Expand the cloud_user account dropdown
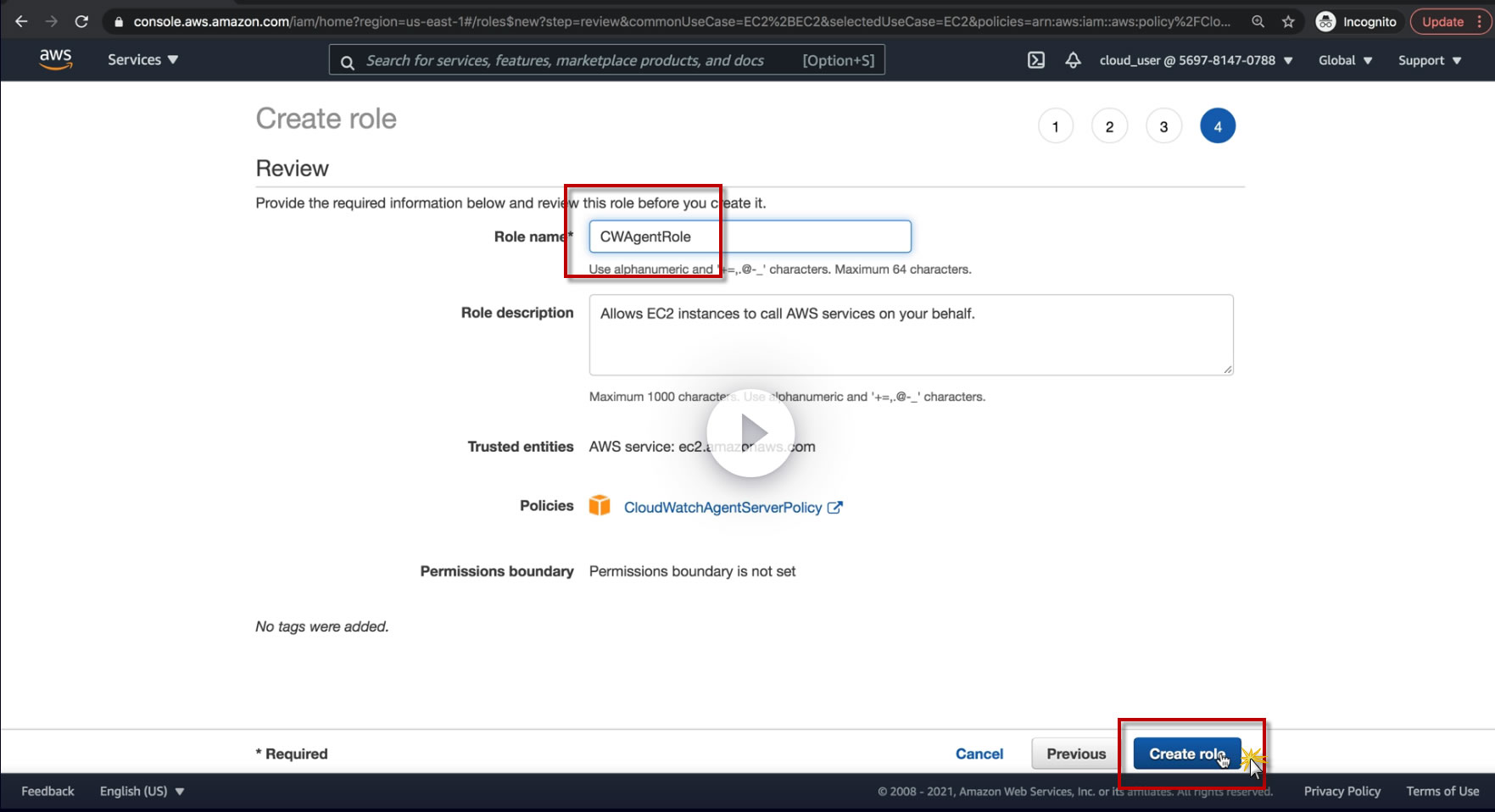This screenshot has height=812, width=1495. 1196,60
